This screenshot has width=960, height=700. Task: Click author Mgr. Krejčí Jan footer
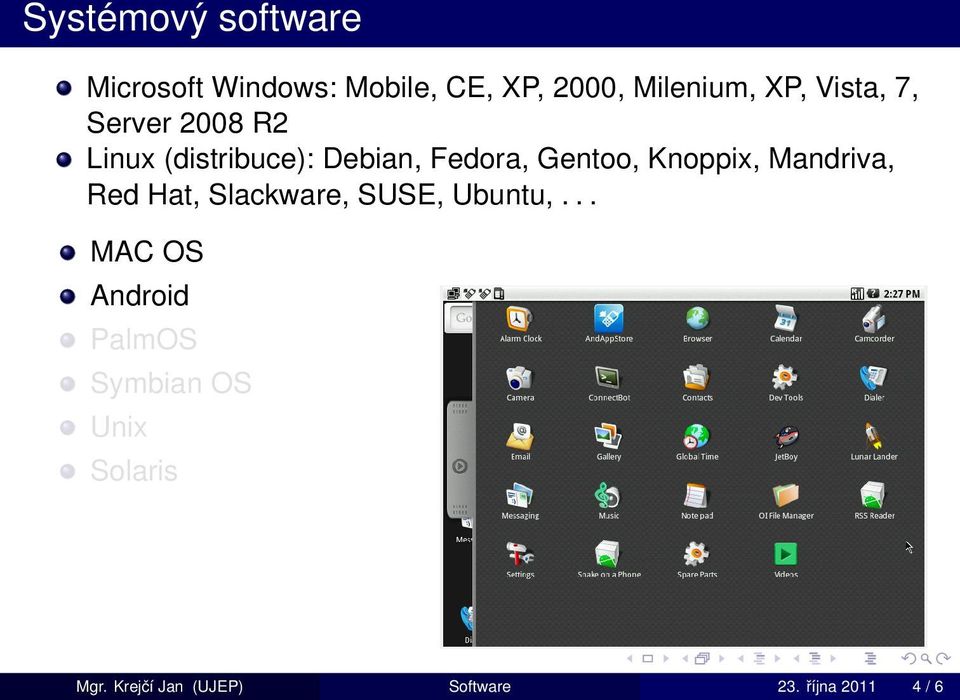[159, 686]
